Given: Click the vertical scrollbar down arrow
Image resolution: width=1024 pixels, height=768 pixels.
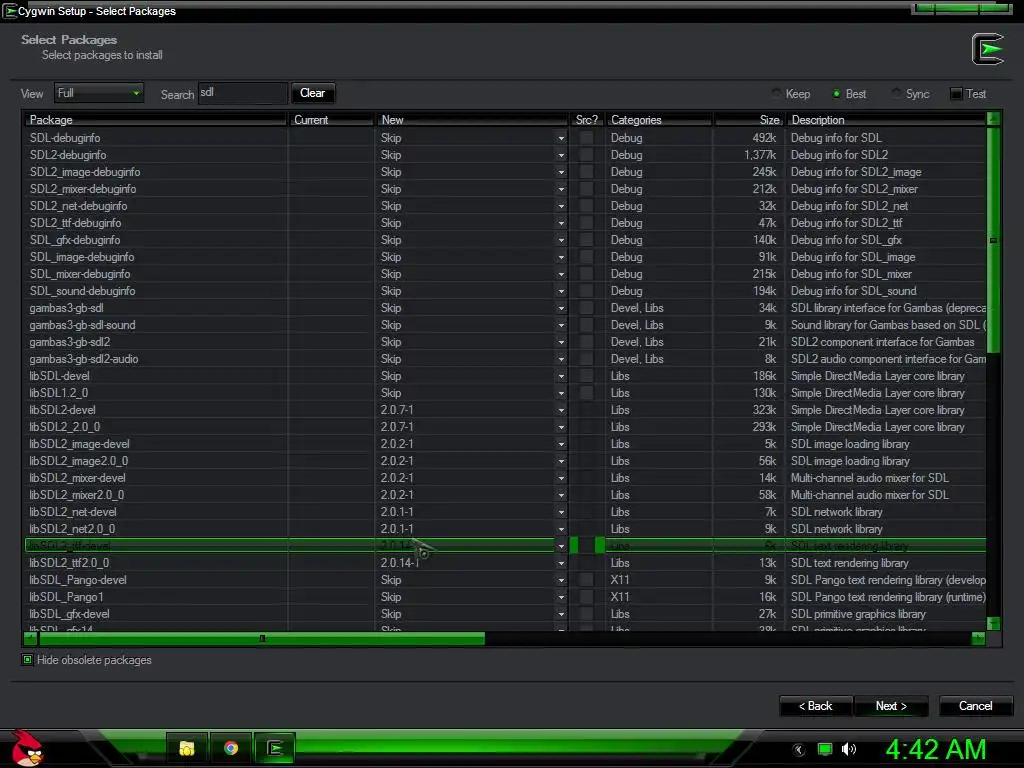Looking at the screenshot, I should [993, 623].
